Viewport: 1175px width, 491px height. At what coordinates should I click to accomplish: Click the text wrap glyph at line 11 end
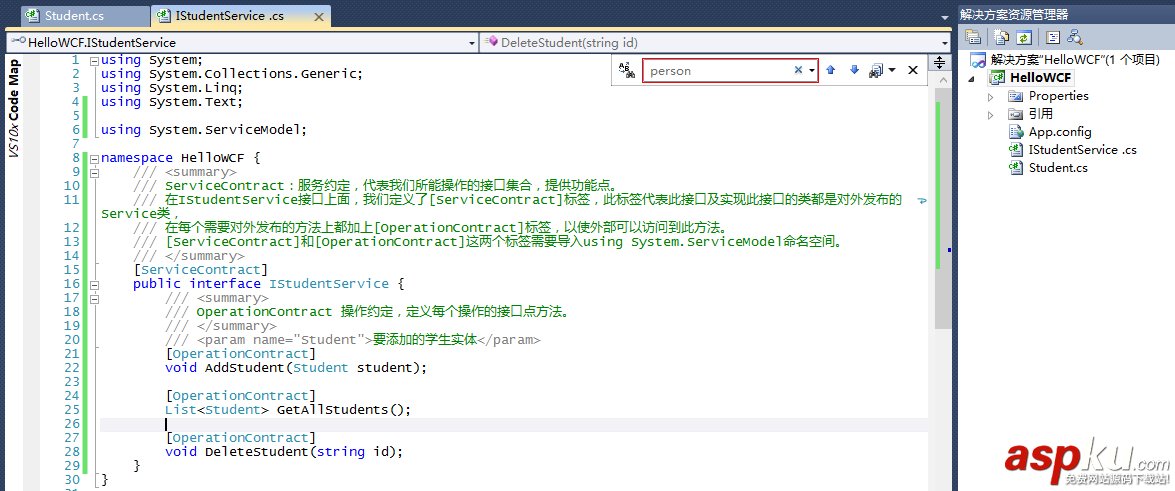coord(922,200)
